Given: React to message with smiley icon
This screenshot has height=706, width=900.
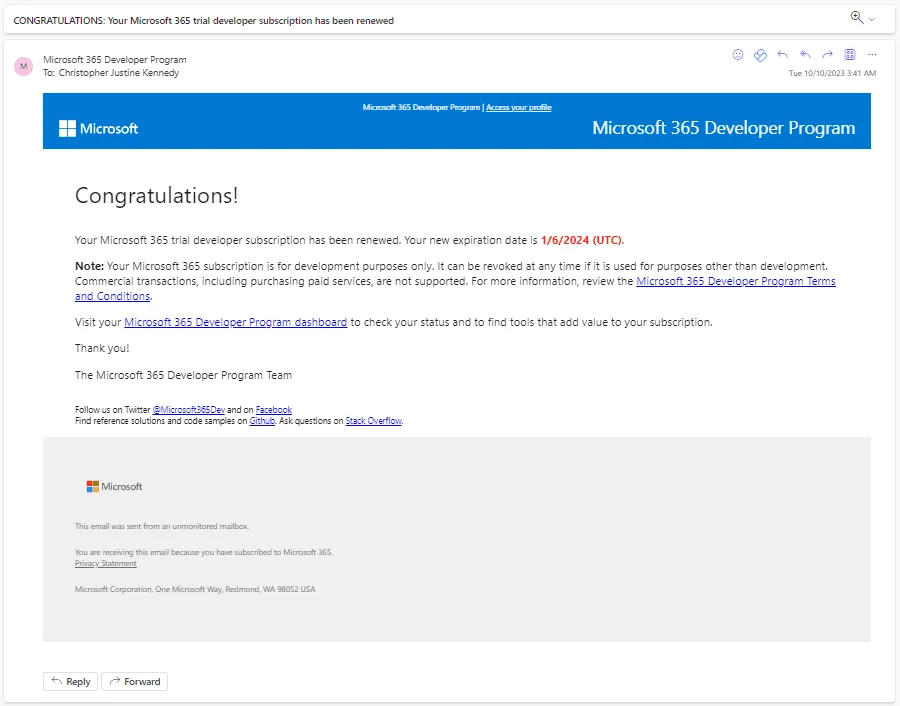Looking at the screenshot, I should [738, 55].
